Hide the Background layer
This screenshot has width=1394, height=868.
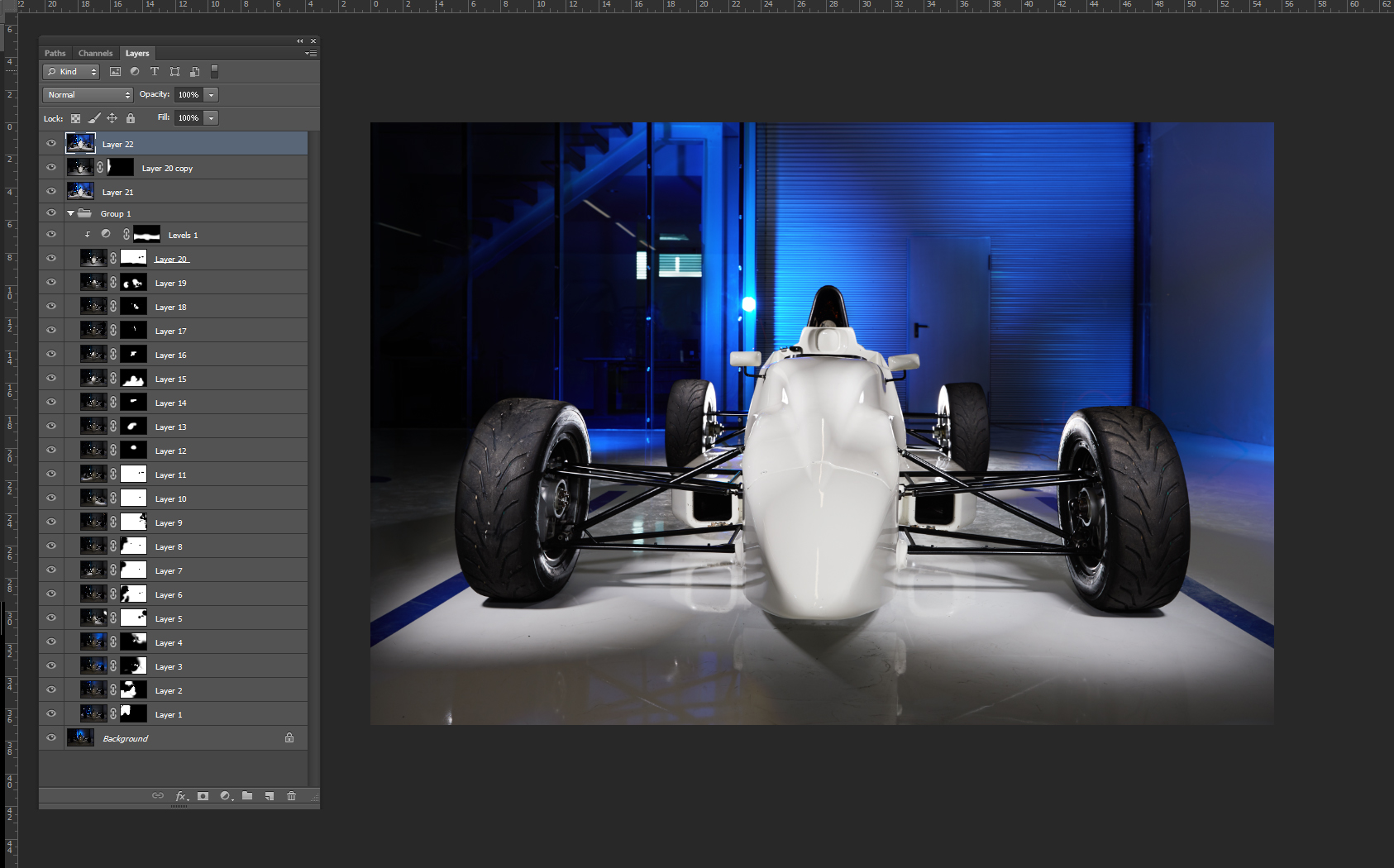coord(51,737)
